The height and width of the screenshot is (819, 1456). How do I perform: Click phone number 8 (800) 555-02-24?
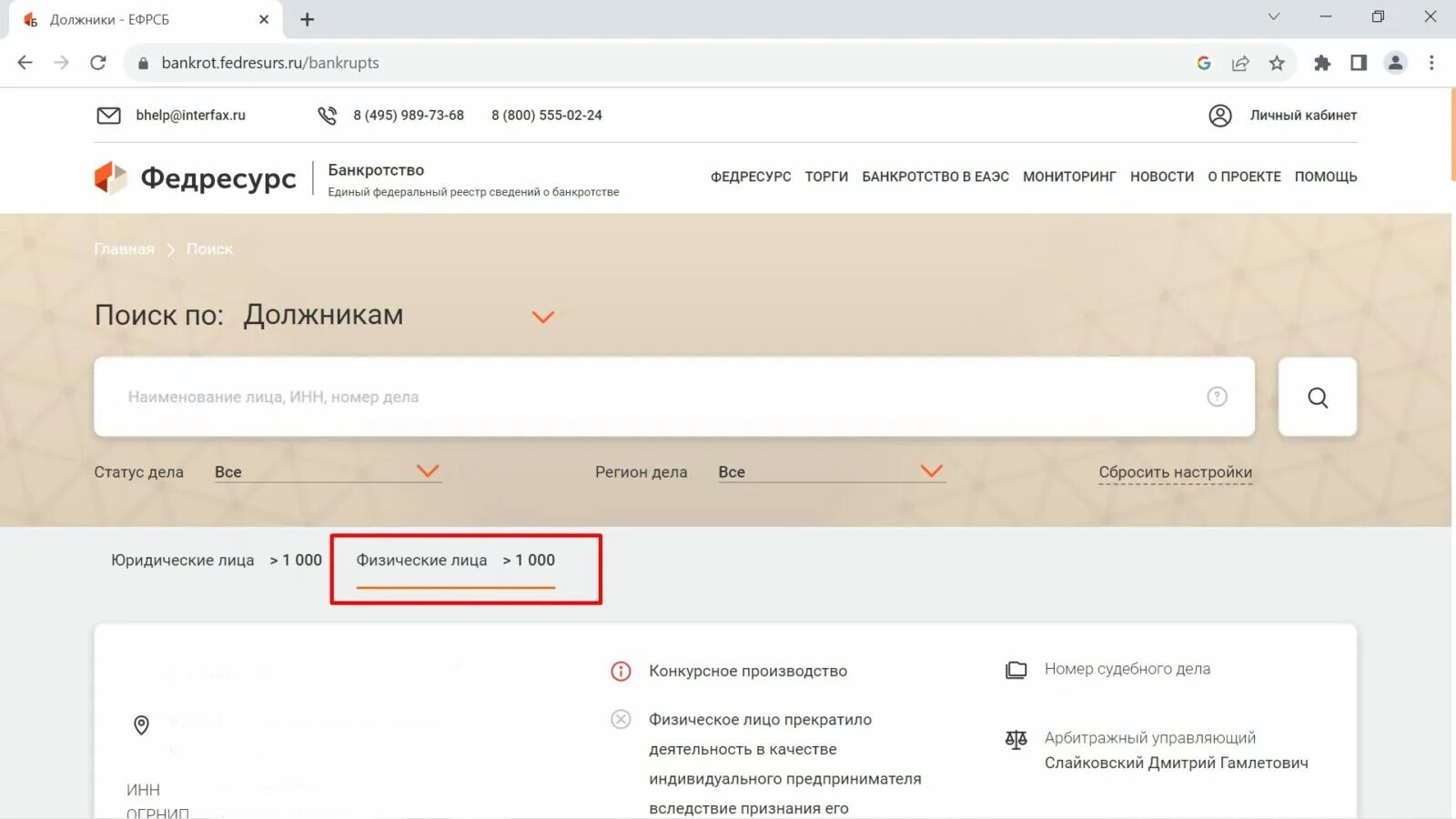[x=547, y=116]
